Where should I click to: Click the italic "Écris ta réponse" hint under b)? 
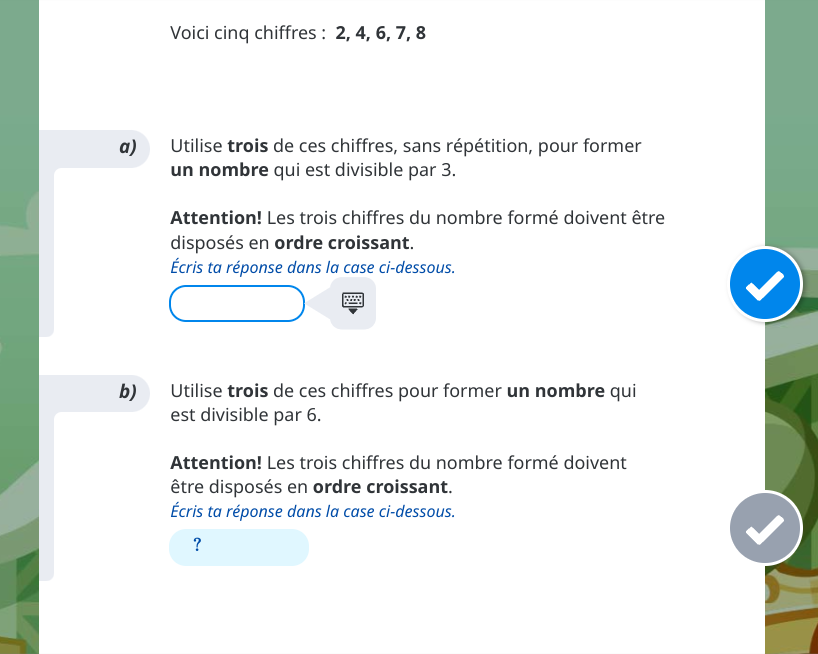coord(312,511)
